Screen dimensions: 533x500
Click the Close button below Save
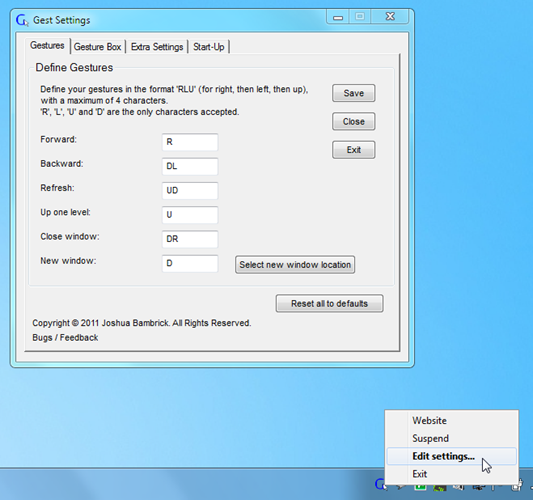click(x=354, y=121)
